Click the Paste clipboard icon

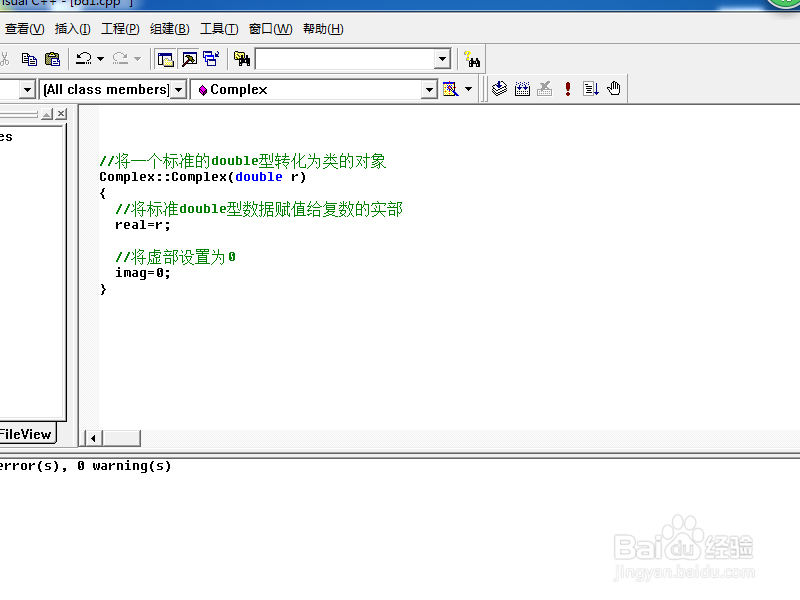tap(53, 59)
